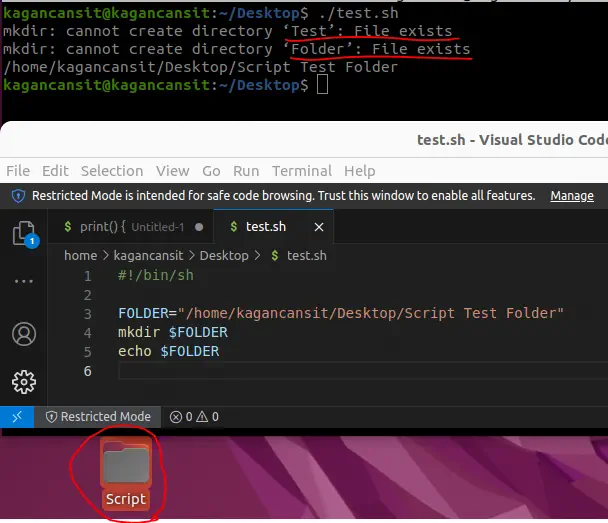
Task: Expand the home breadcrumb segment
Action: point(80,255)
